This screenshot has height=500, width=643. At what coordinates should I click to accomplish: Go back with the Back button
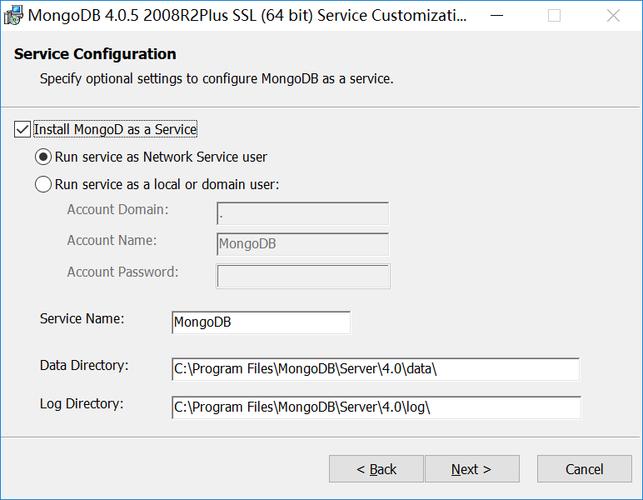coord(376,469)
